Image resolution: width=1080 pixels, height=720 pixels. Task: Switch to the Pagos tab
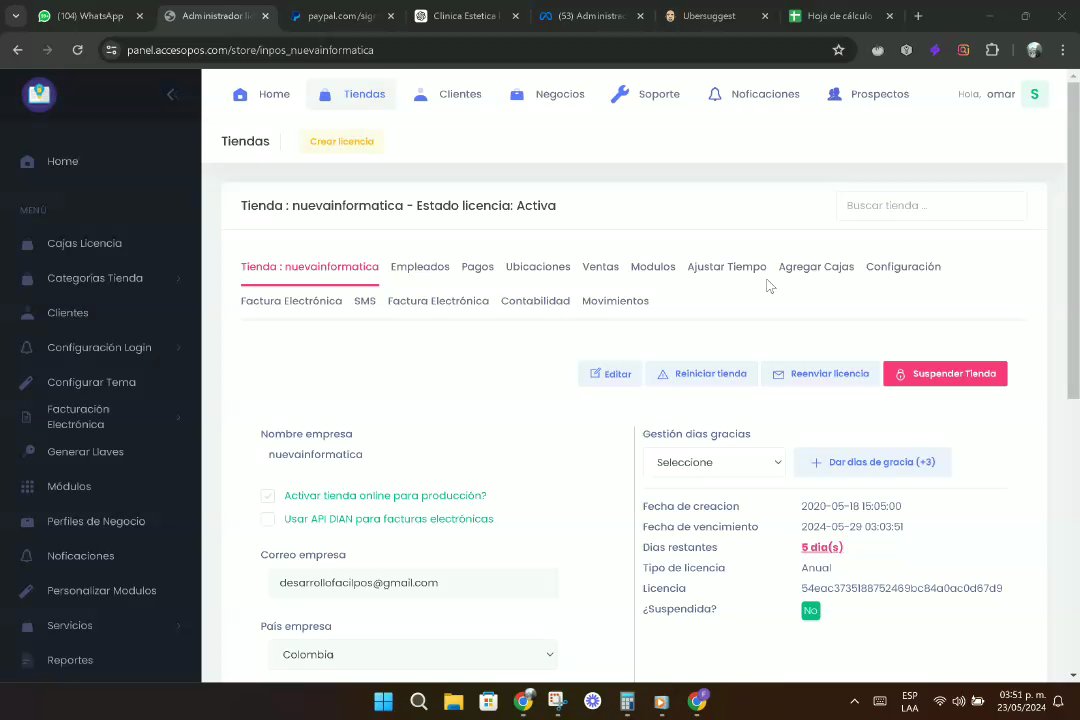pyautogui.click(x=477, y=267)
